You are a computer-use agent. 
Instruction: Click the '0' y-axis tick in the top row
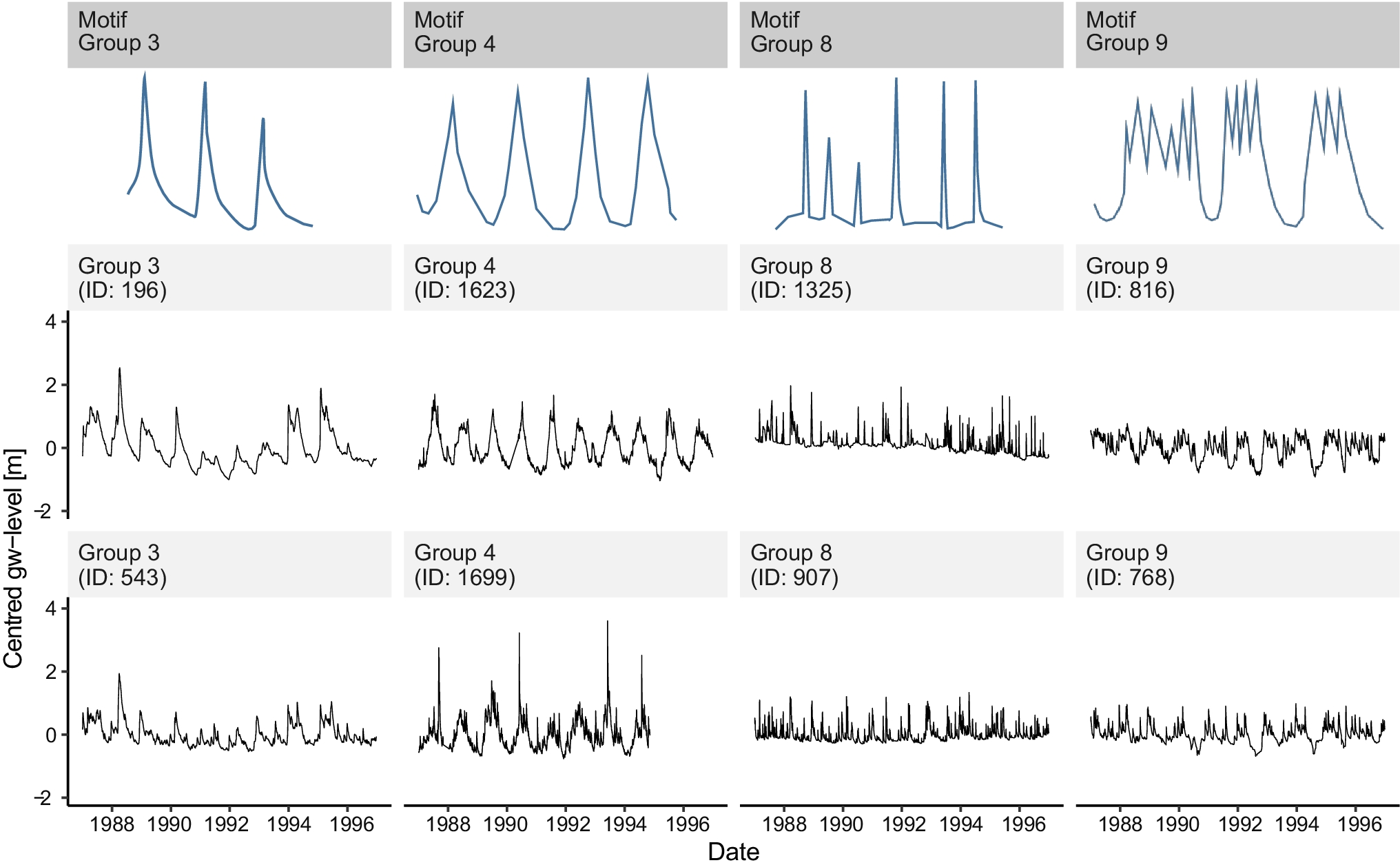click(x=50, y=448)
